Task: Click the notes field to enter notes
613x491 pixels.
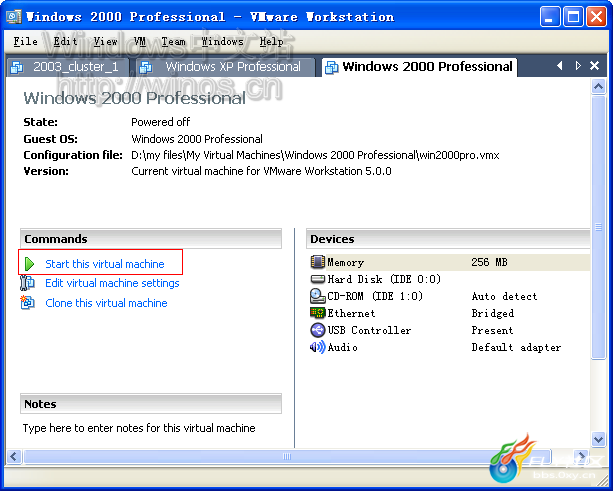Action: coord(139,428)
